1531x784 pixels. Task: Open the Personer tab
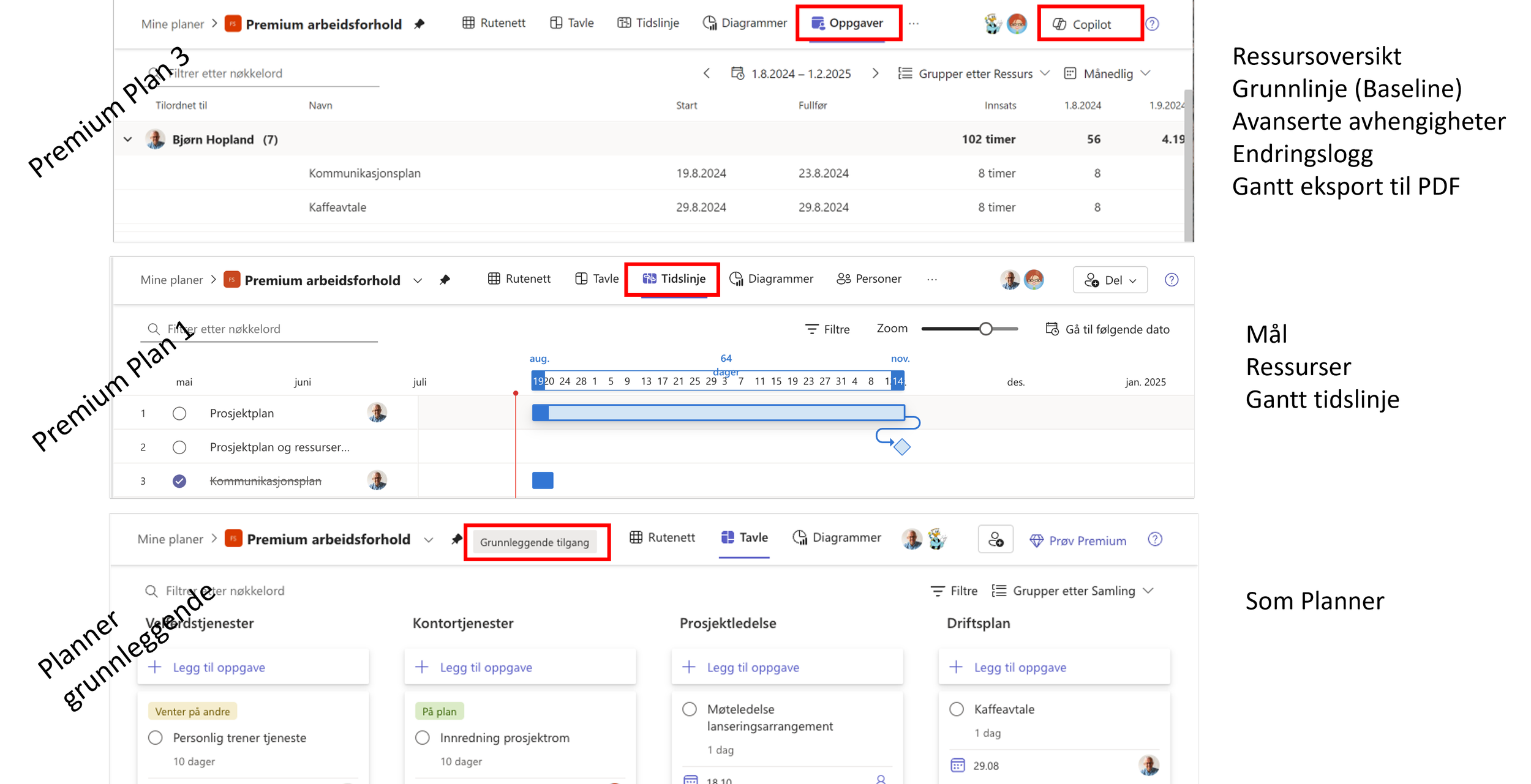pyautogui.click(x=869, y=279)
